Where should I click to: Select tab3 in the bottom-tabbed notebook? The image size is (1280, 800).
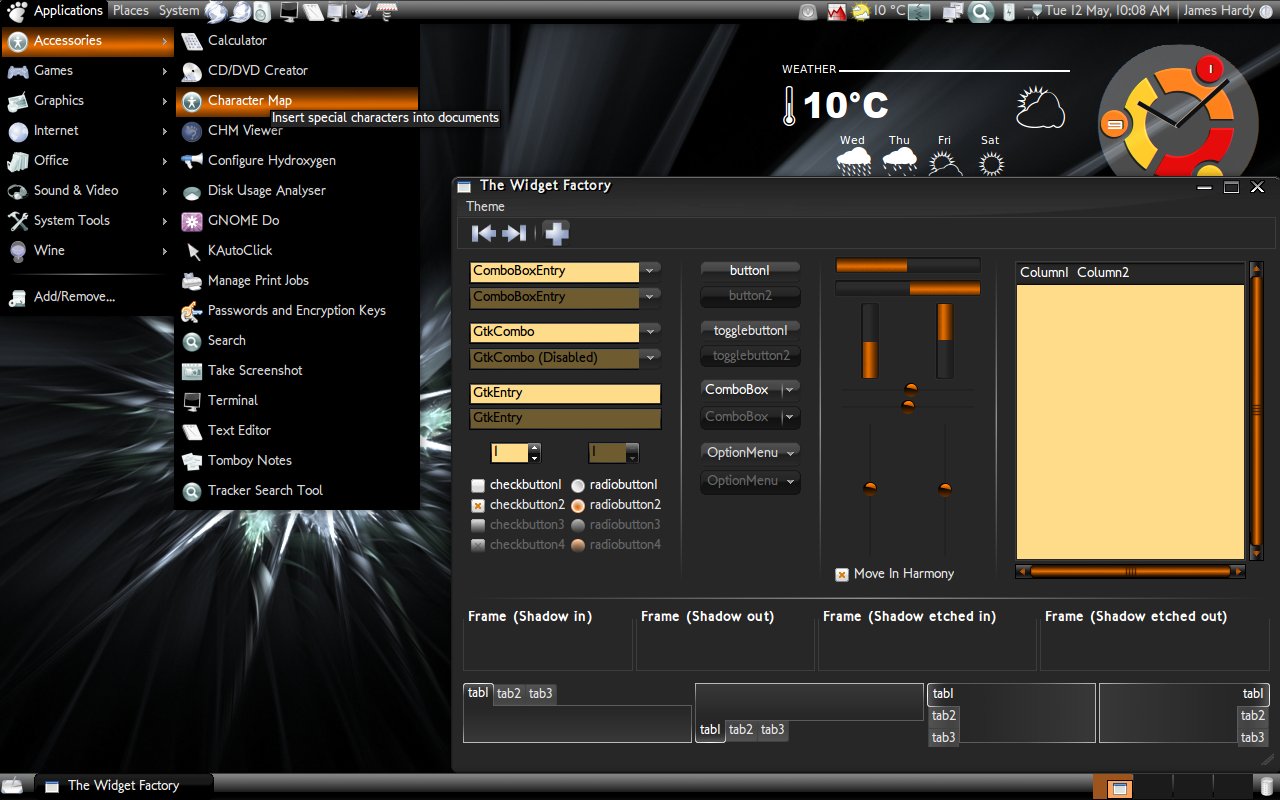[772, 730]
